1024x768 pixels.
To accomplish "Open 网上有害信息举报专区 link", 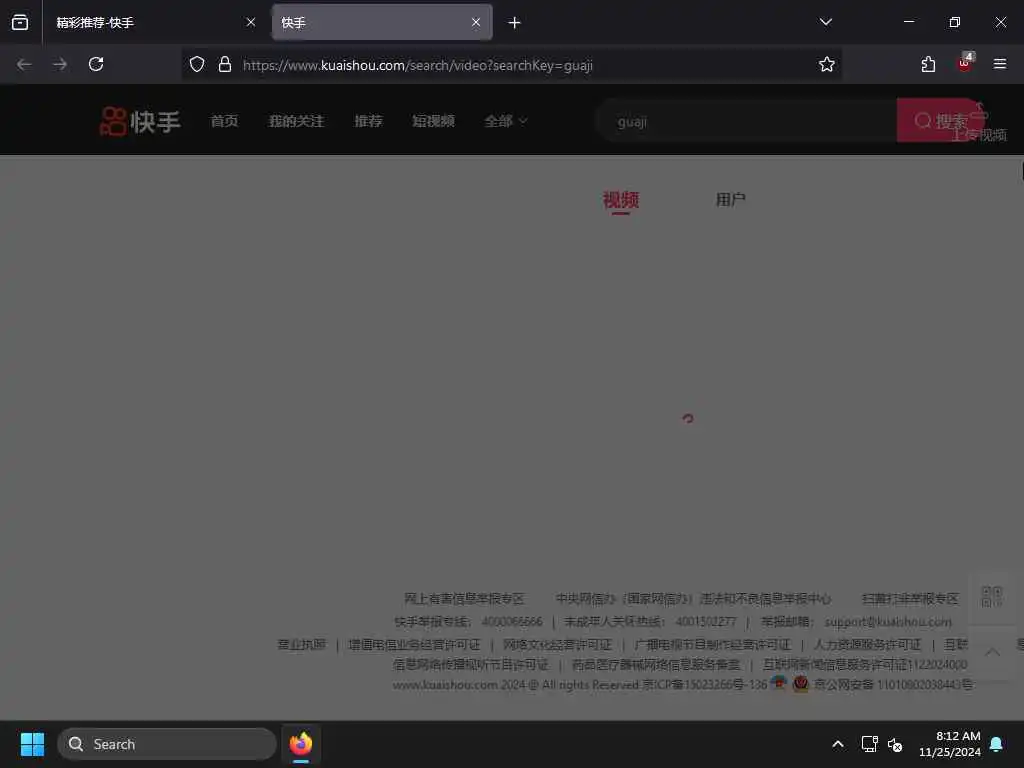I will coord(464,599).
